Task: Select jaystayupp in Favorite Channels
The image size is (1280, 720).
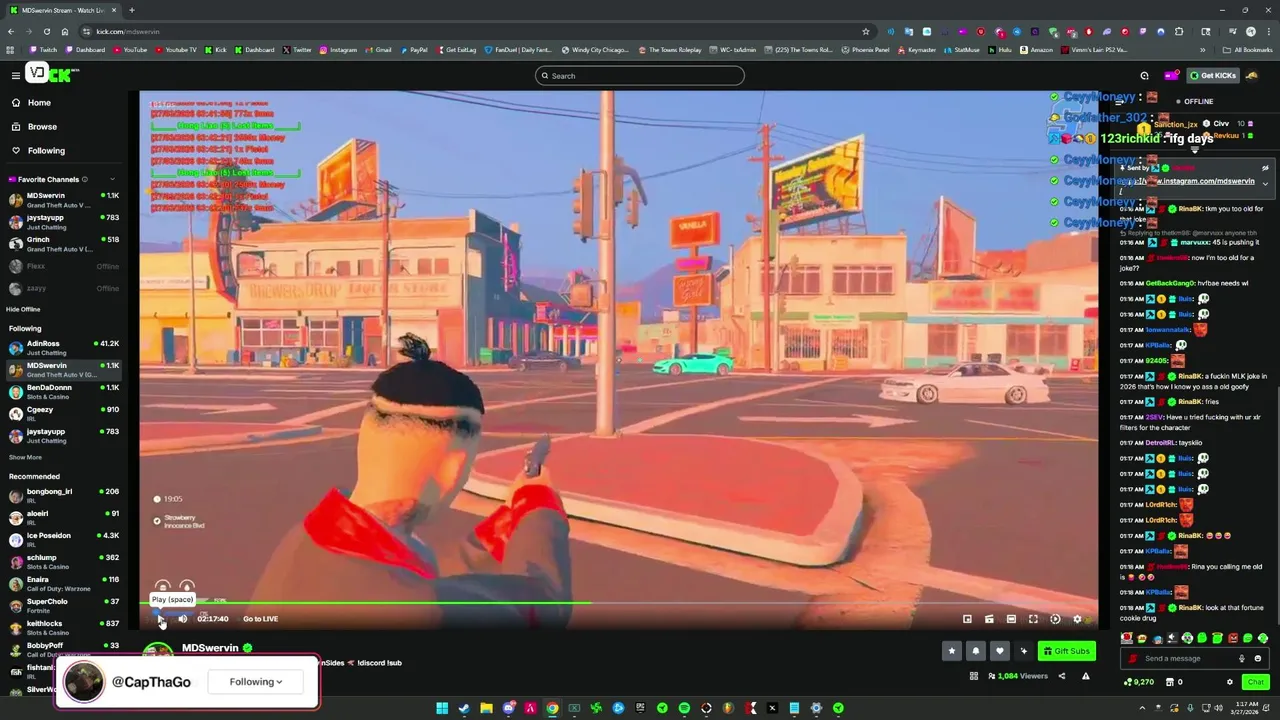Action: 63,221
